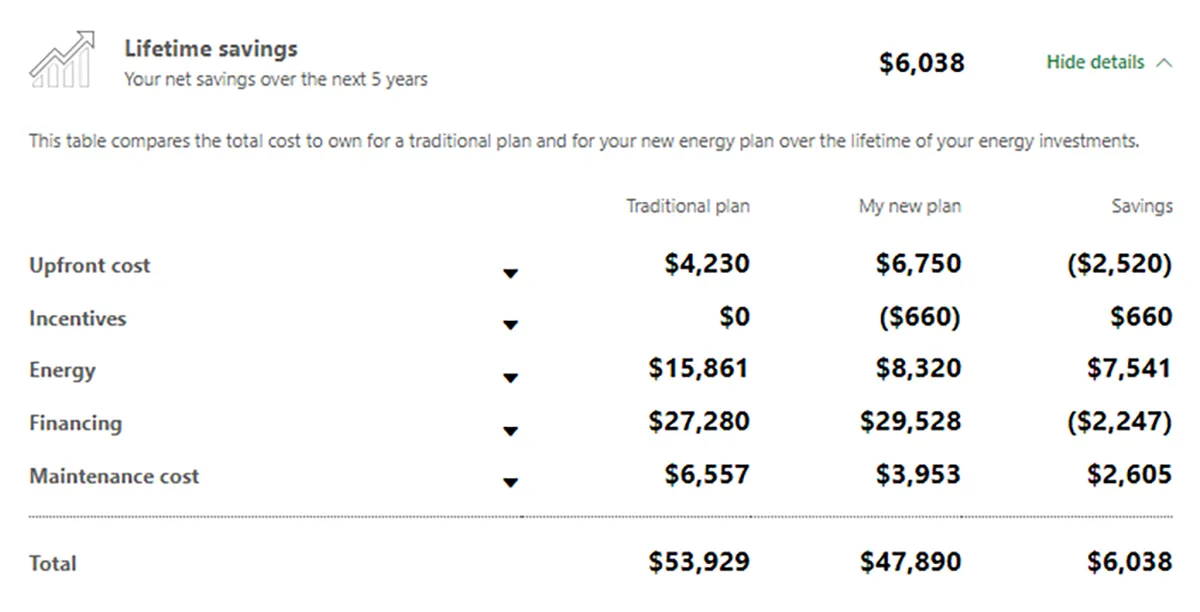Click the Total row label
This screenshot has height=612, width=1200.
(x=53, y=563)
